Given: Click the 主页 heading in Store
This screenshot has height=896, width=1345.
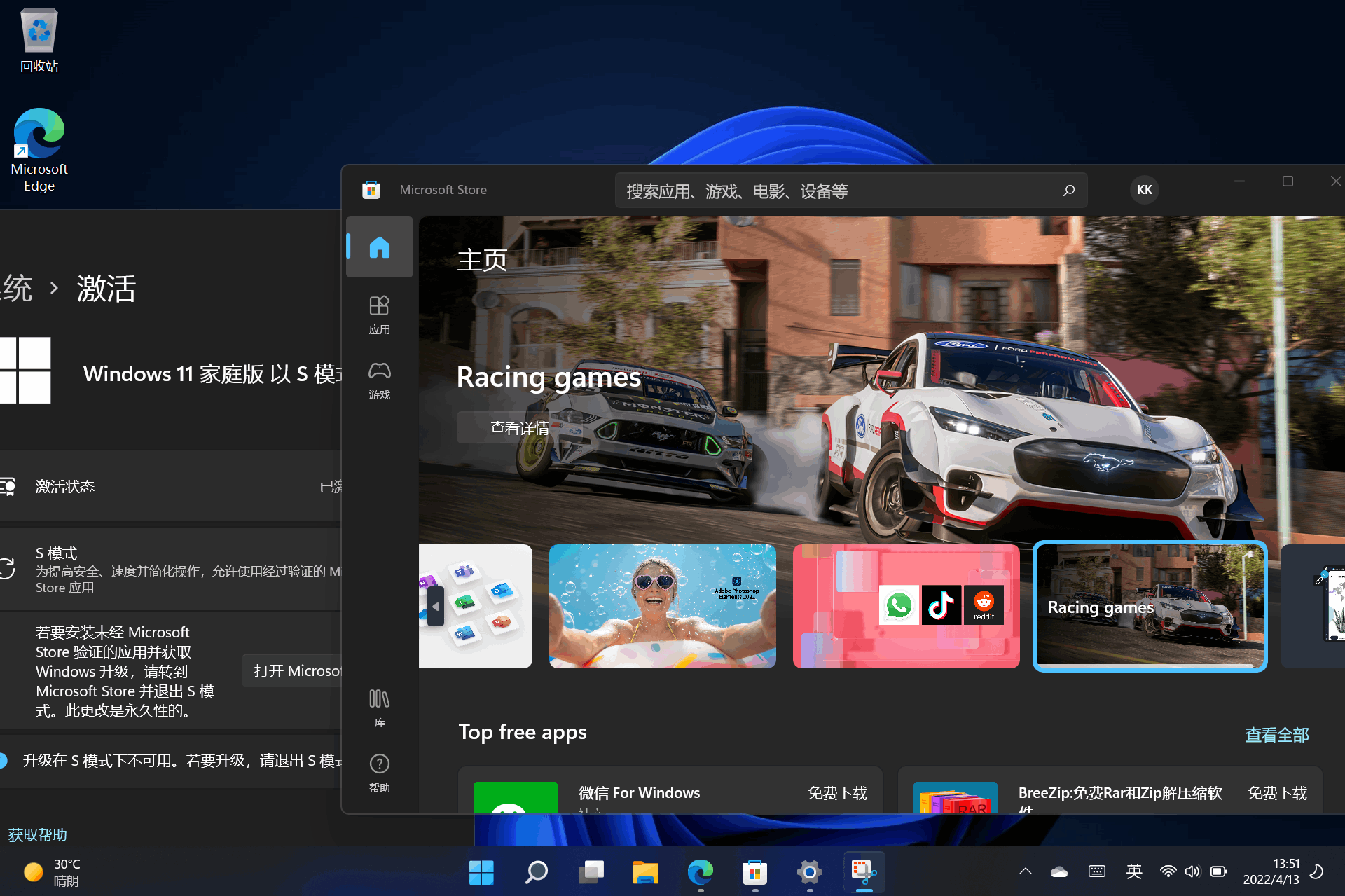Looking at the screenshot, I should 482,260.
